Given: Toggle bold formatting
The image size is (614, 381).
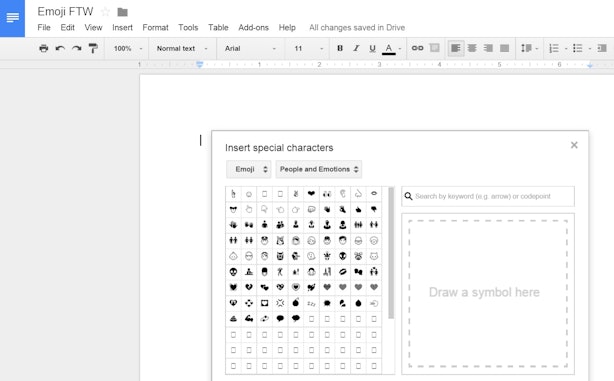Looking at the screenshot, I should pos(340,48).
